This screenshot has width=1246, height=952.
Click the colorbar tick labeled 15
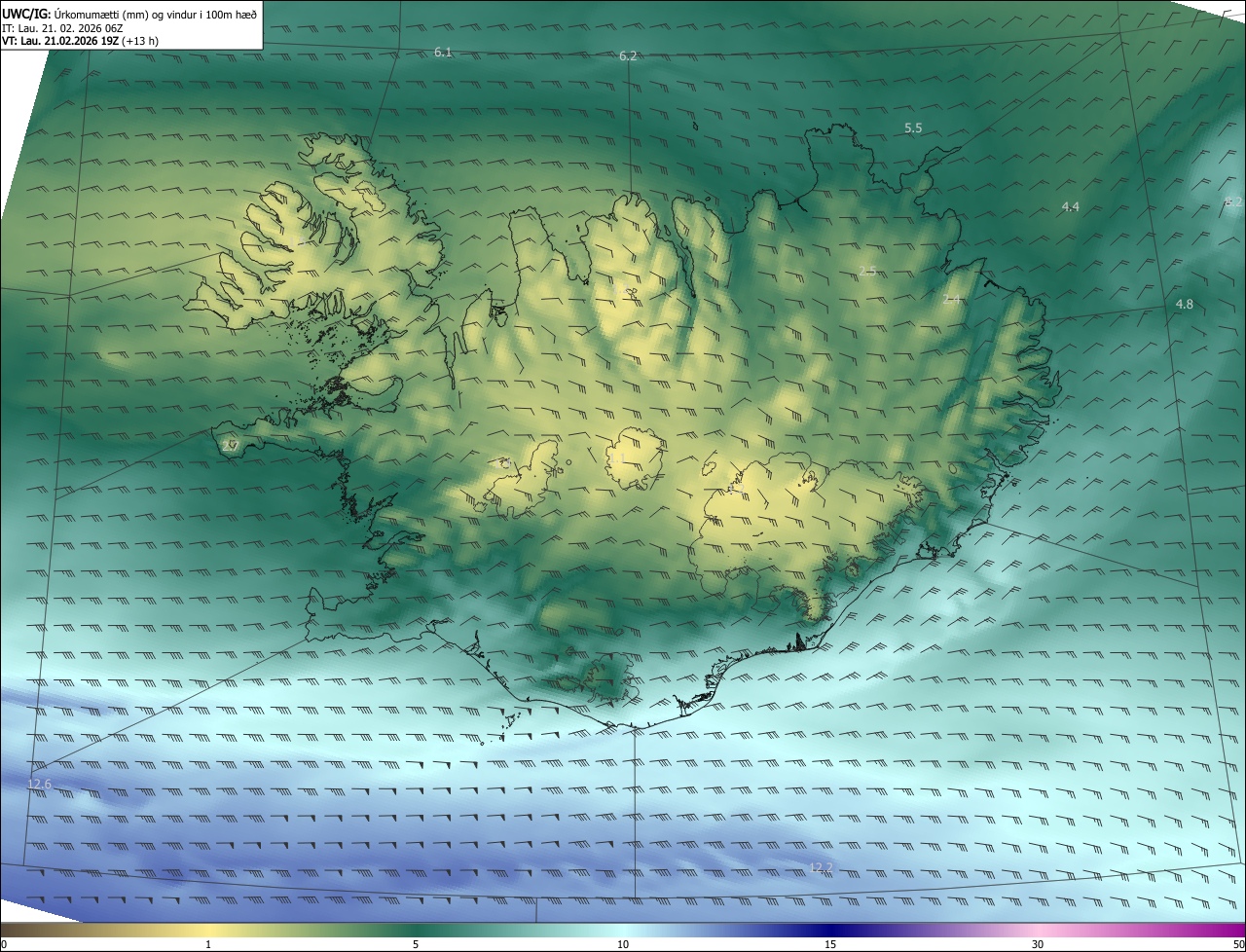pos(830,944)
